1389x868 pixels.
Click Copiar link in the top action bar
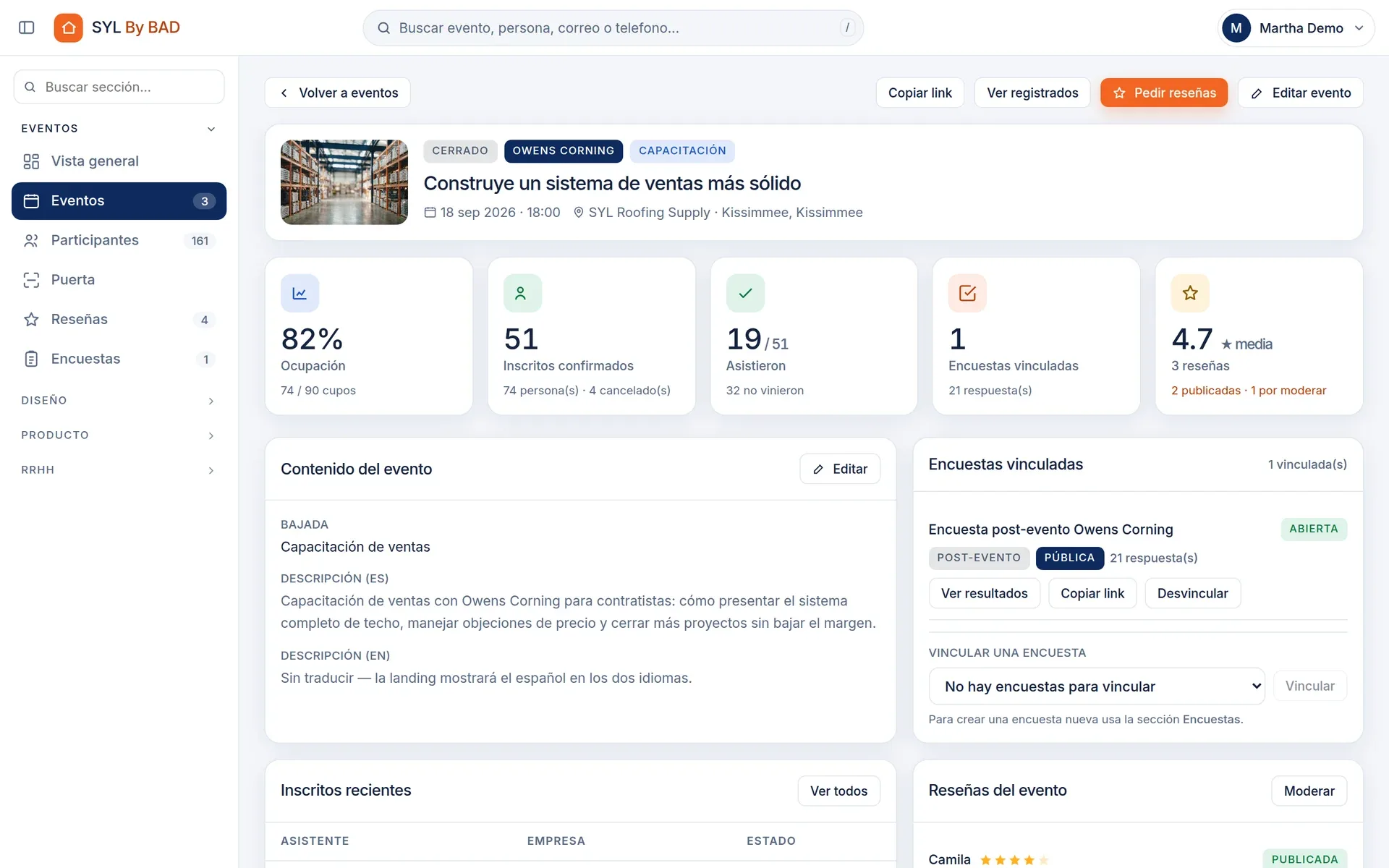click(x=920, y=93)
